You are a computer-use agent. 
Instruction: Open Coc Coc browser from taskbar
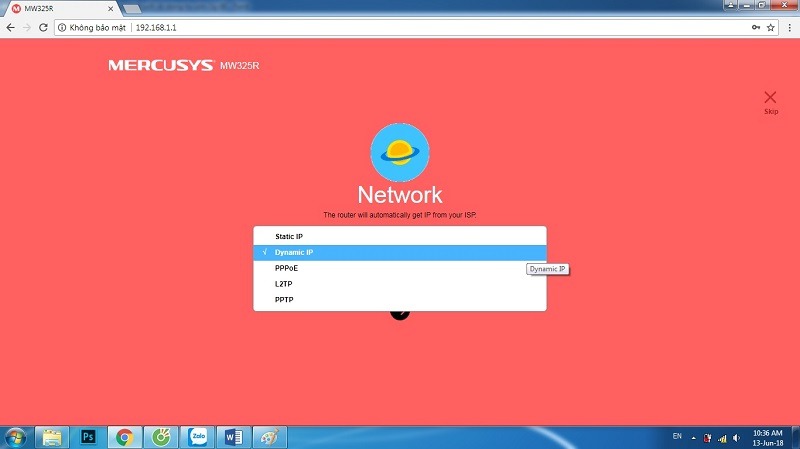tap(161, 437)
